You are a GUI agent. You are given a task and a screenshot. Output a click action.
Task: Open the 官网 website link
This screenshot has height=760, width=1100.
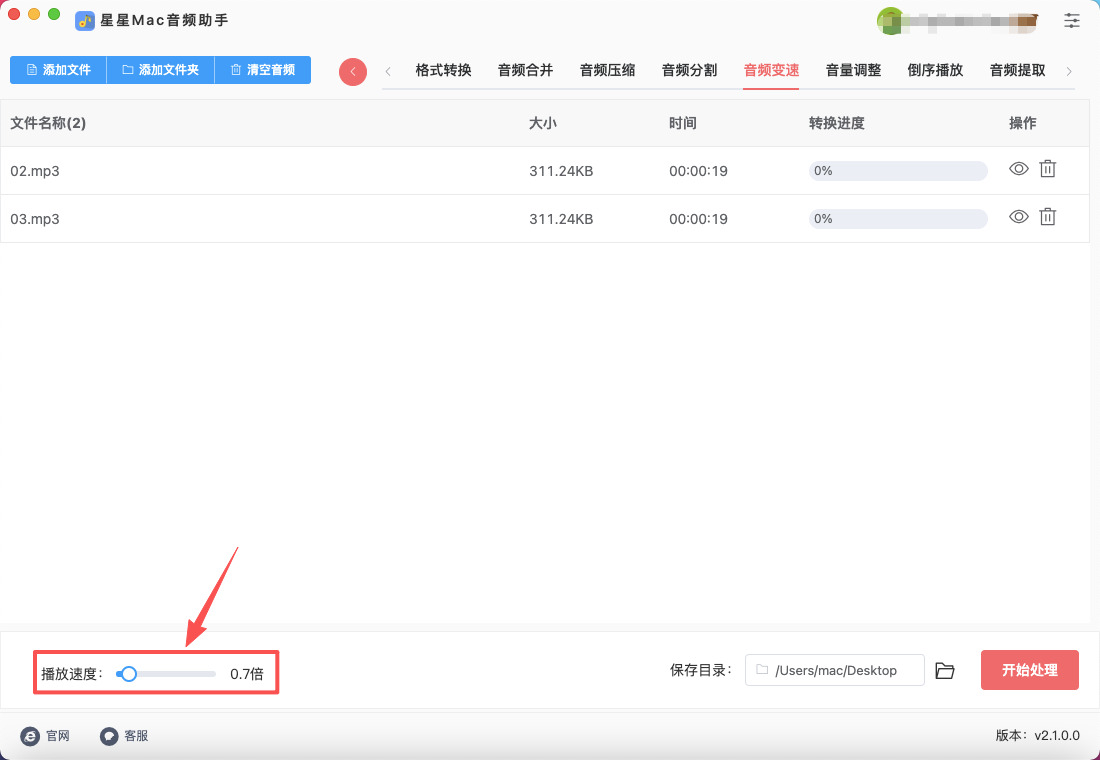(x=46, y=736)
